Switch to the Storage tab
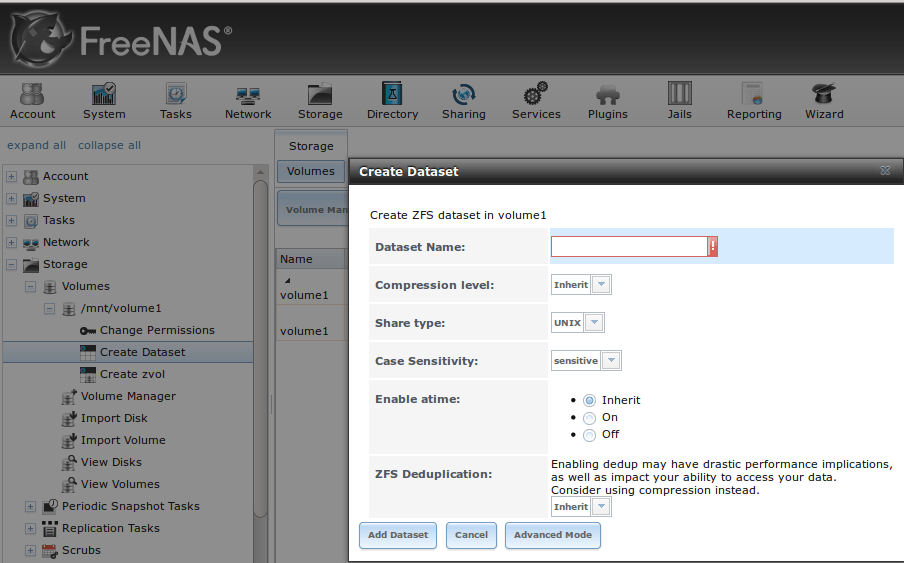904x563 pixels. coord(311,146)
